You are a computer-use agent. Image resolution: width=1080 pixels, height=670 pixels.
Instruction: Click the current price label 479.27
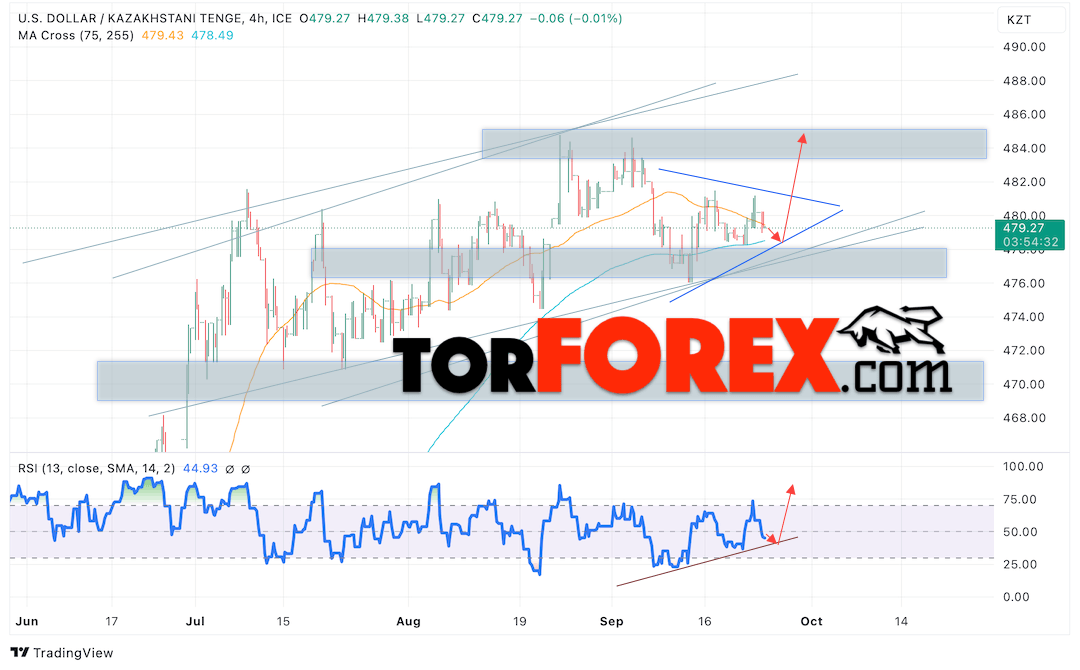[x=1024, y=228]
